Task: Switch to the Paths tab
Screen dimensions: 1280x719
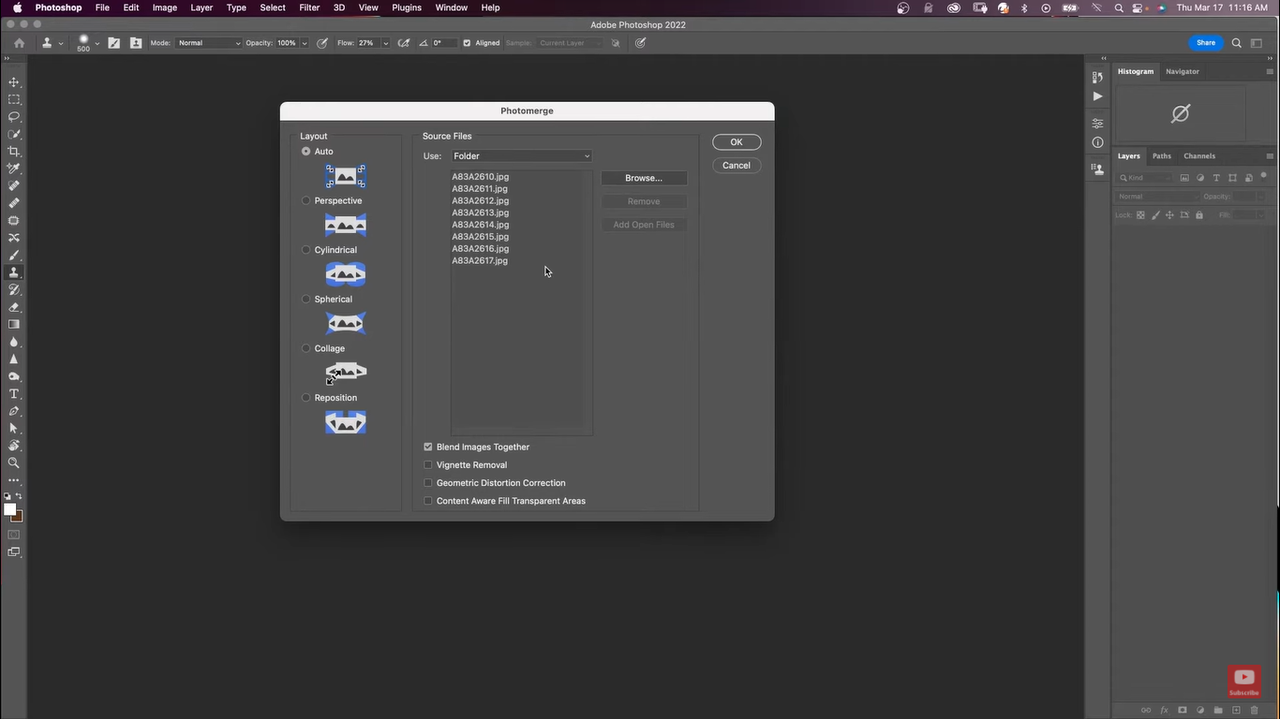Action: click(x=1161, y=156)
